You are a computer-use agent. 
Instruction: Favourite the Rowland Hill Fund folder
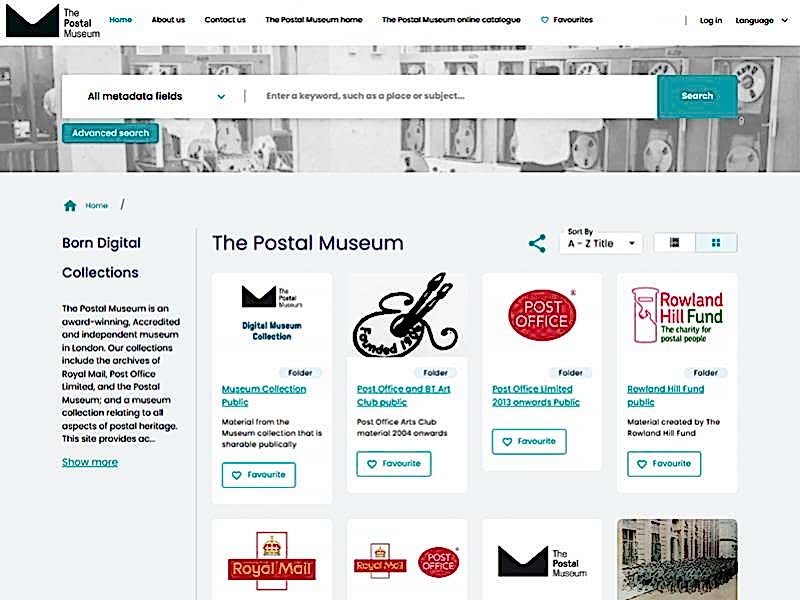click(x=664, y=464)
